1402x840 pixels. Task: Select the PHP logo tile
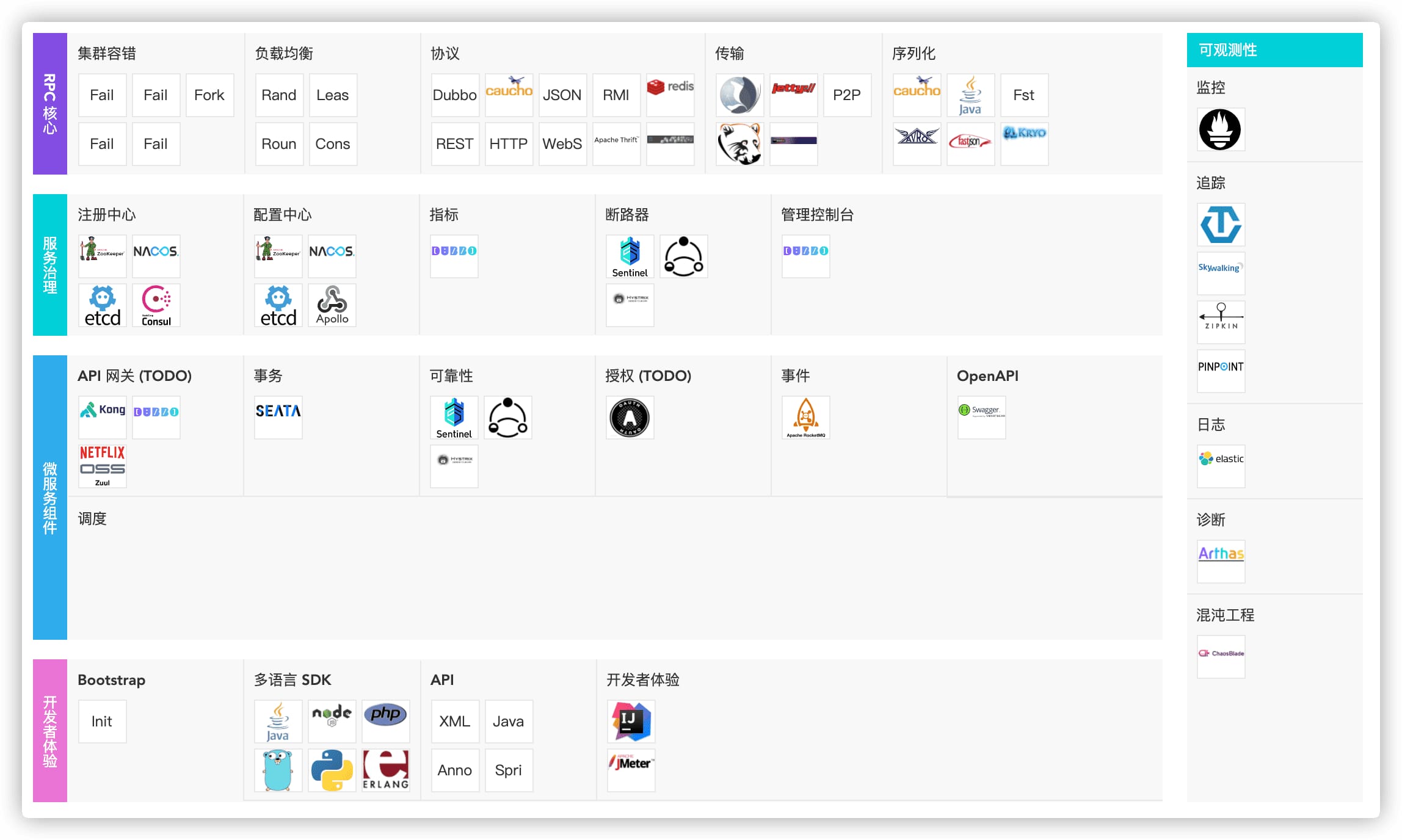coord(386,722)
